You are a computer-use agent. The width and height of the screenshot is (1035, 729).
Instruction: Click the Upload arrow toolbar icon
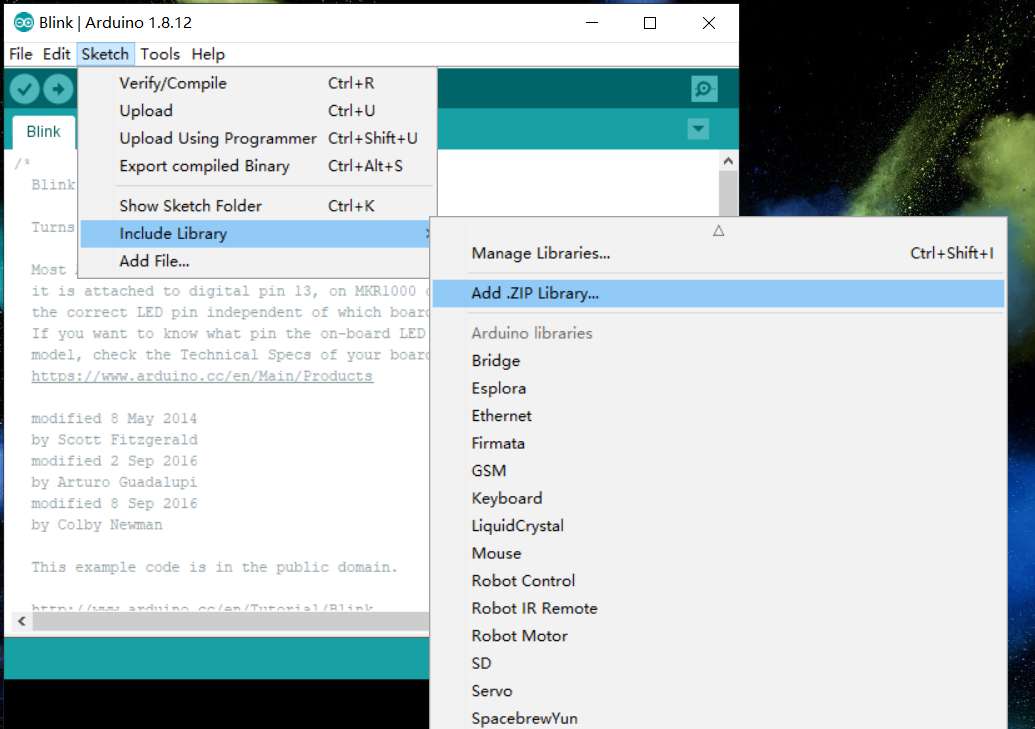point(59,88)
